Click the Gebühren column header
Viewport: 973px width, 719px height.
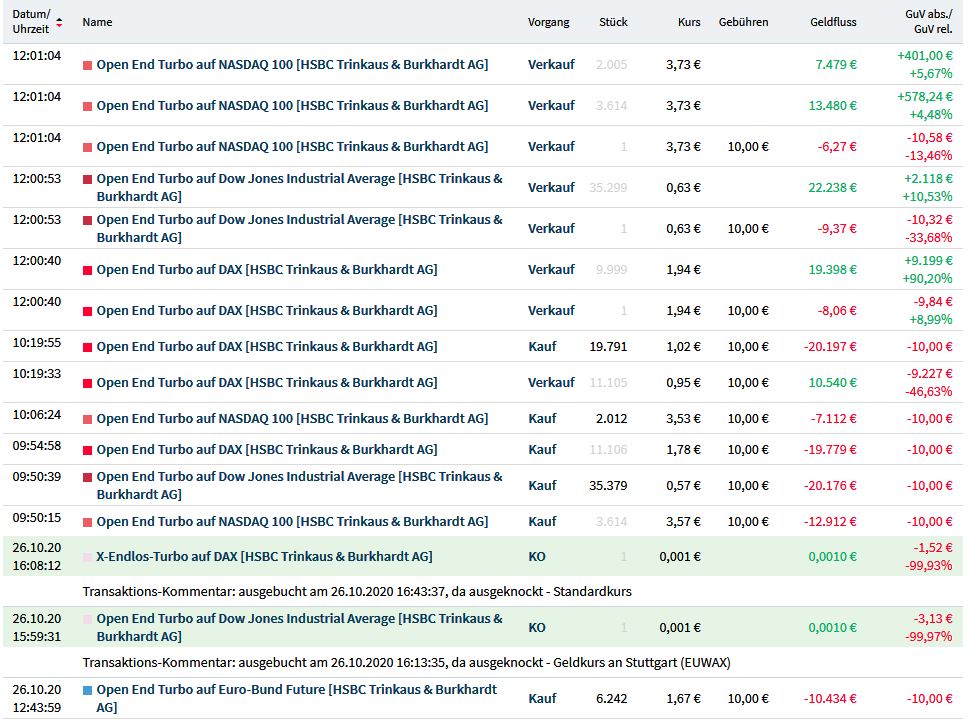[743, 22]
